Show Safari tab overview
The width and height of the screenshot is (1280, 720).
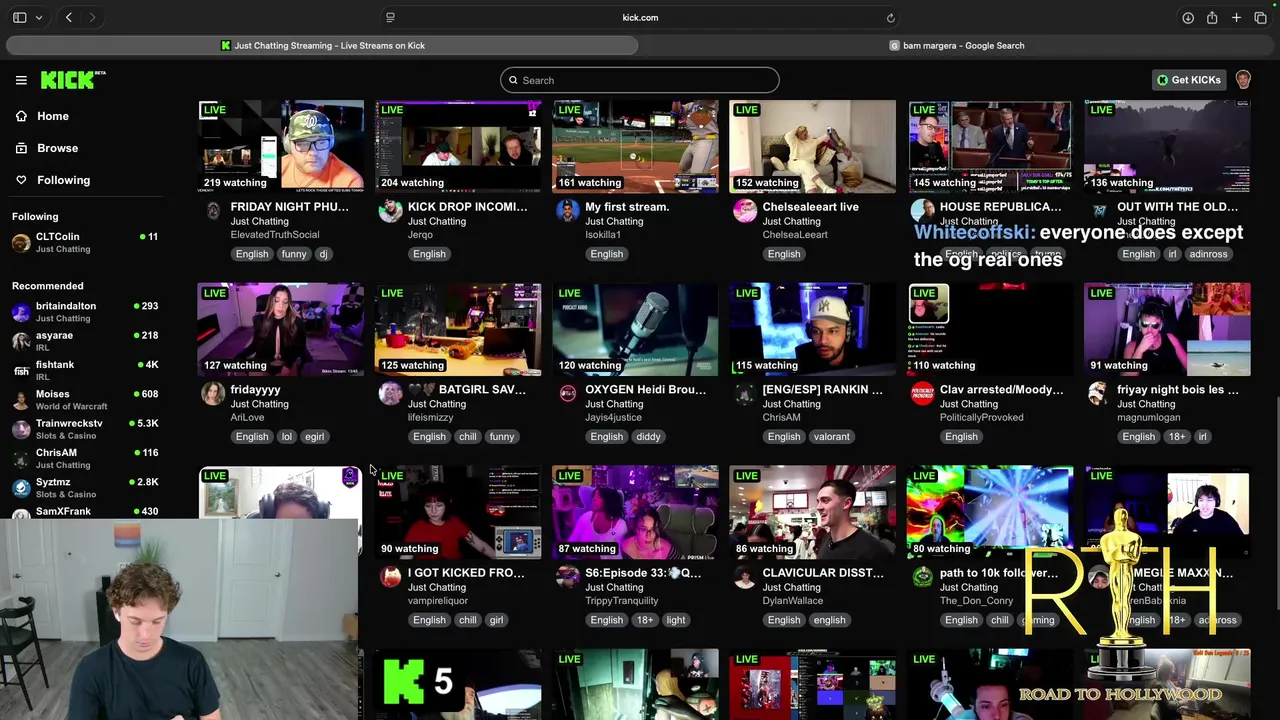point(1260,17)
